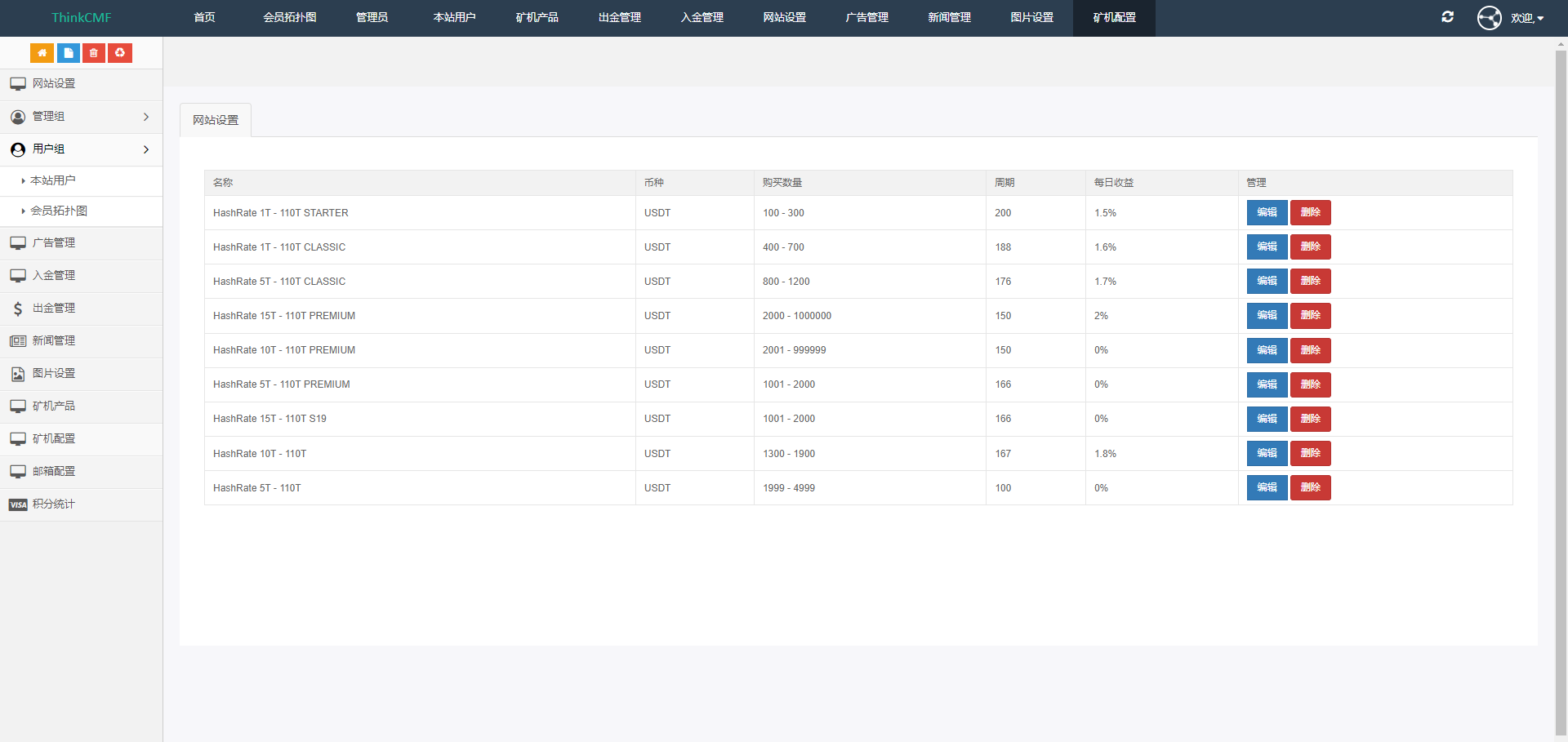The height and width of the screenshot is (742, 1568).
Task: Delete the HashRate 15T - 110T S19 row
Action: (x=1310, y=419)
